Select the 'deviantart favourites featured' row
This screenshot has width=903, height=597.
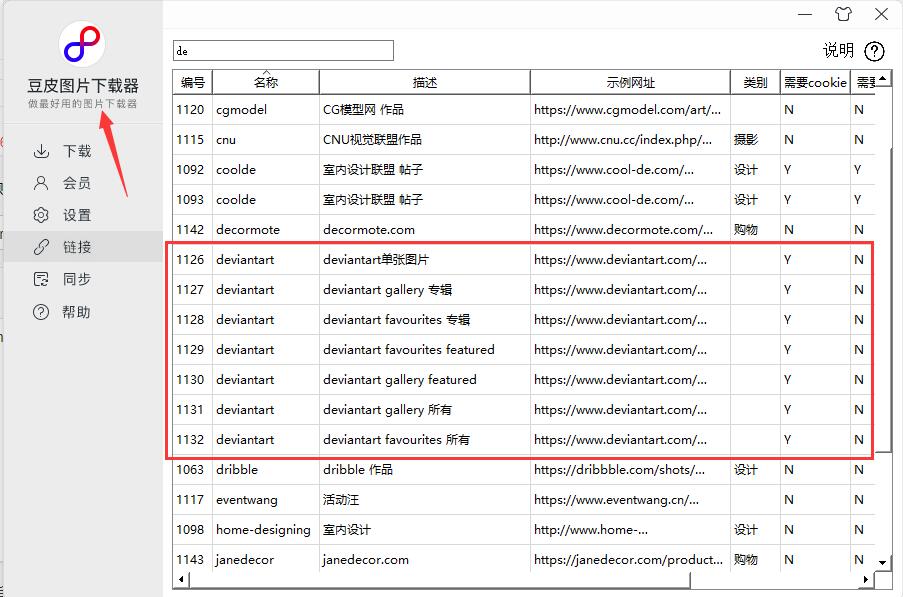click(x=524, y=349)
